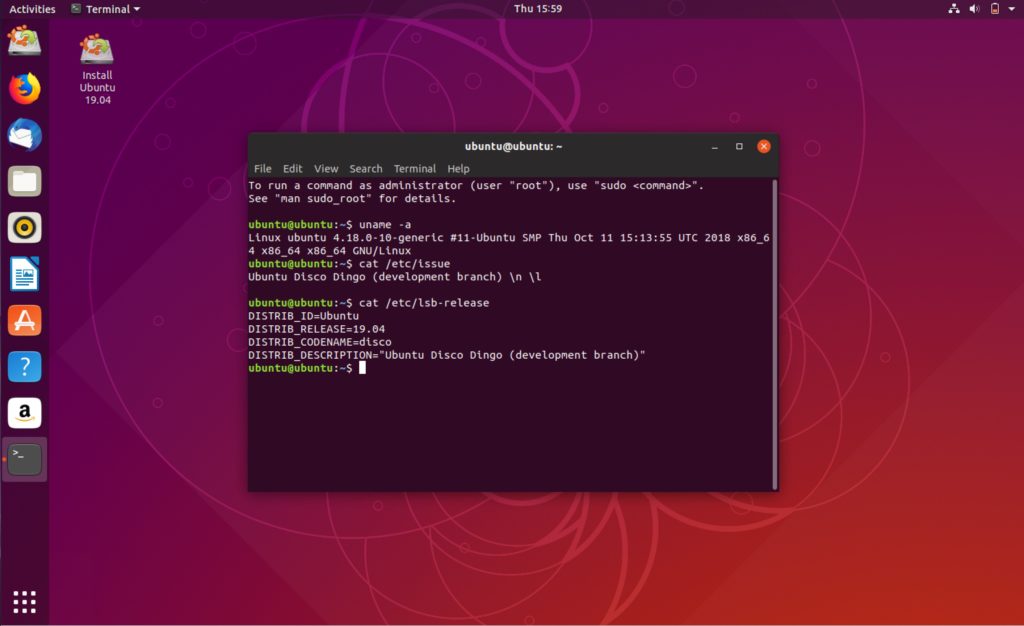Open Install Ubuntu 19.04 desktop icon
The image size is (1024, 626).
pos(97,69)
